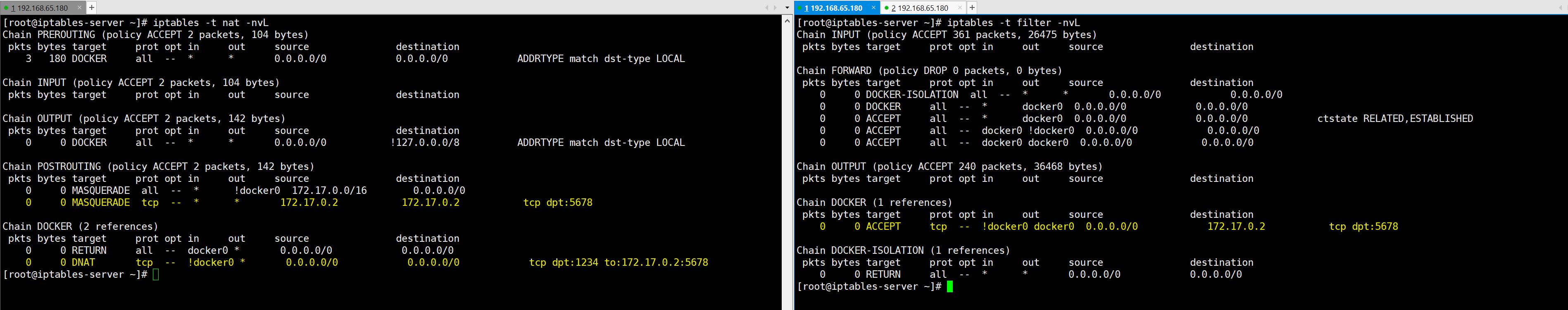Click 'tcp dpt:5678' in the right pane
Viewport: 1568px width, 310px height.
tap(1363, 227)
